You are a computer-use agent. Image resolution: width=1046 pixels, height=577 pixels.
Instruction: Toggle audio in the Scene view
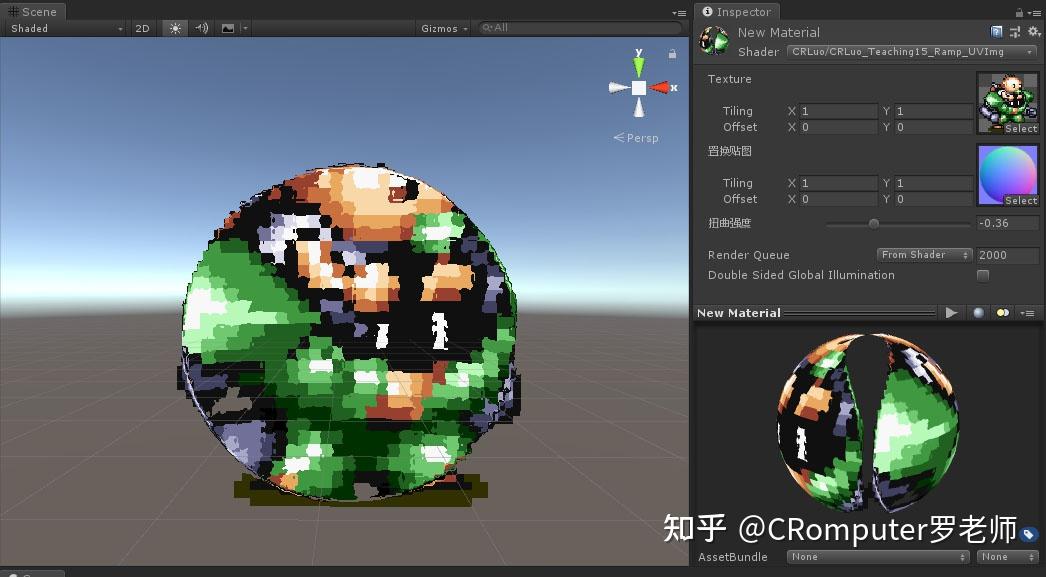click(199, 28)
